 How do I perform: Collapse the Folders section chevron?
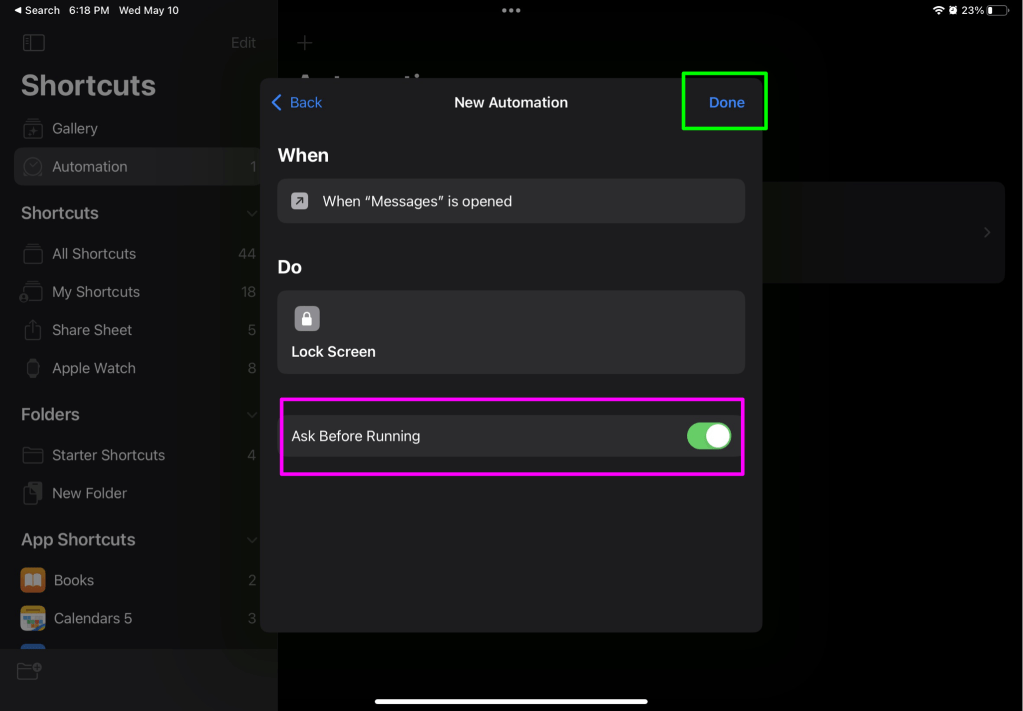coord(252,414)
